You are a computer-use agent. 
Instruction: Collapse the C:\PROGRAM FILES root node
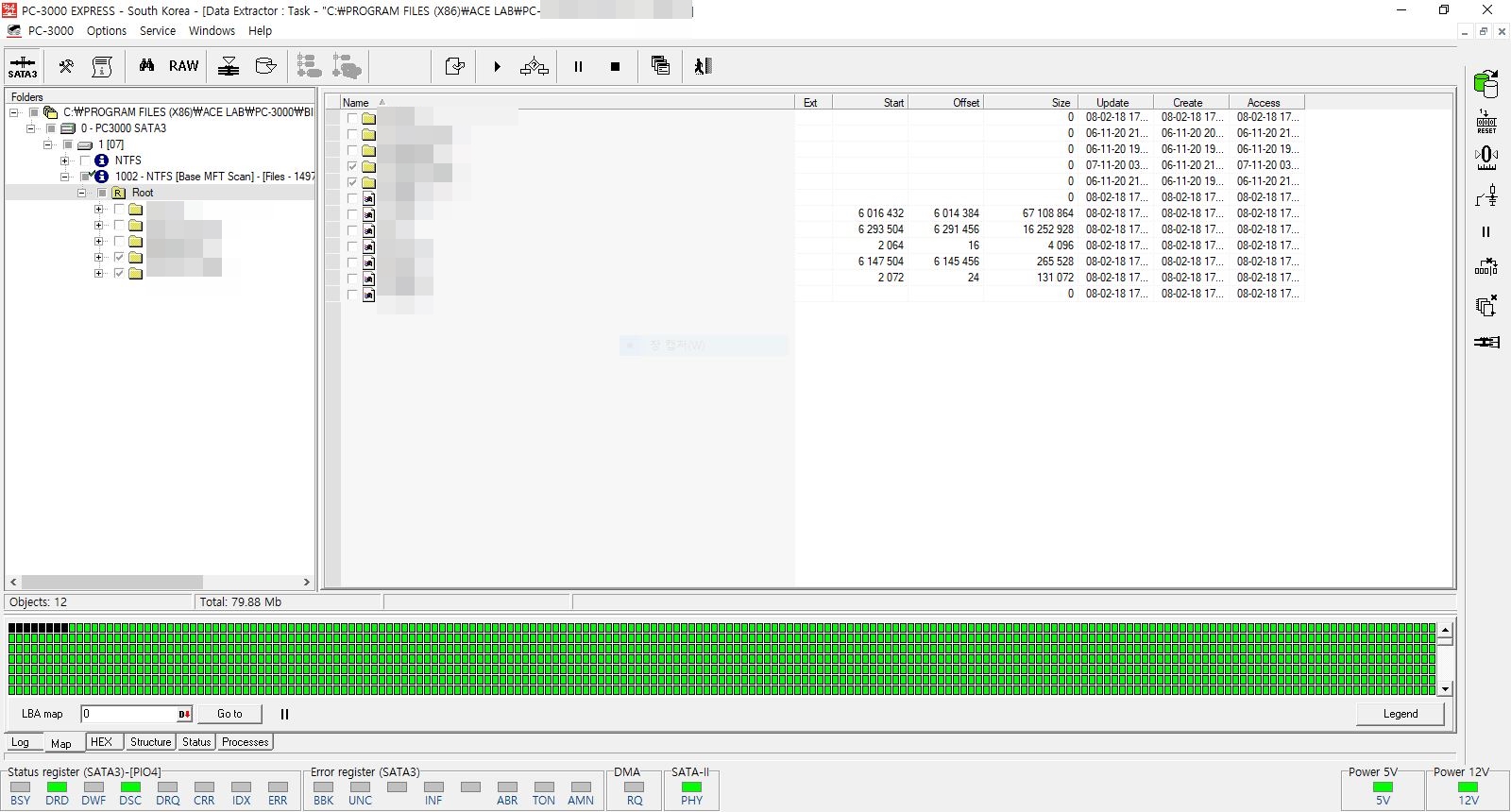[14, 112]
